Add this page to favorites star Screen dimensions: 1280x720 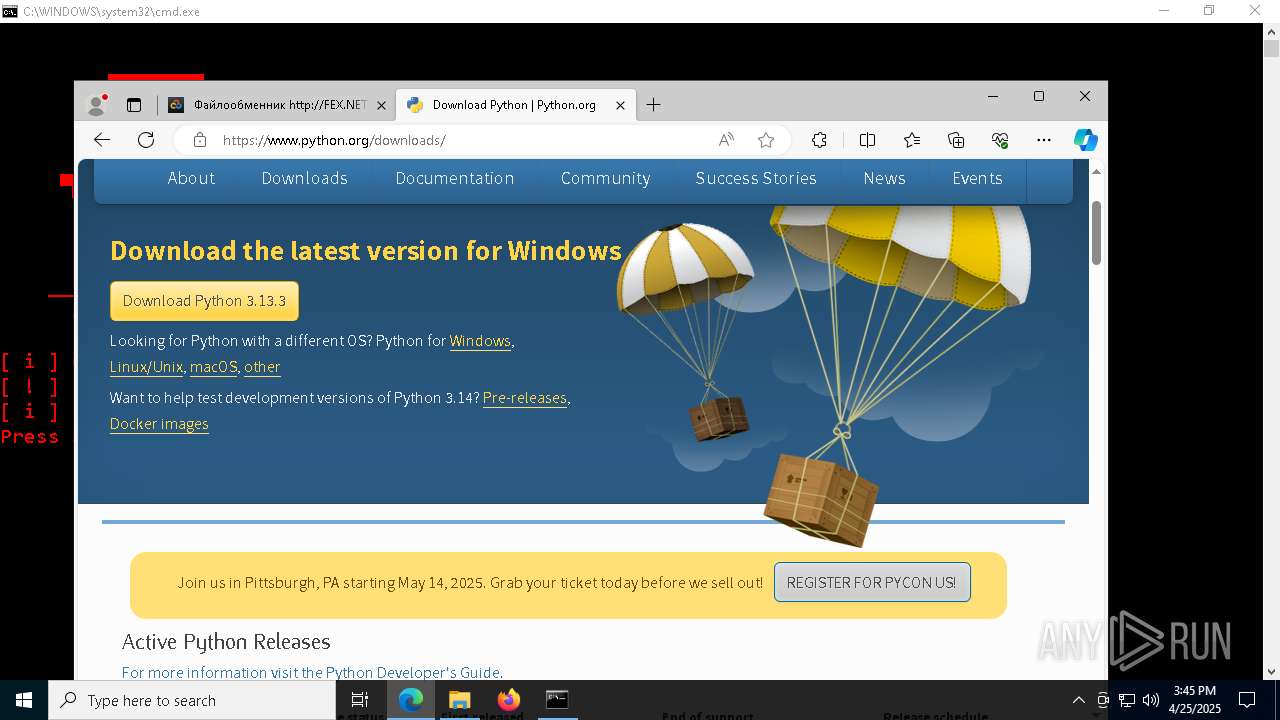[766, 140]
